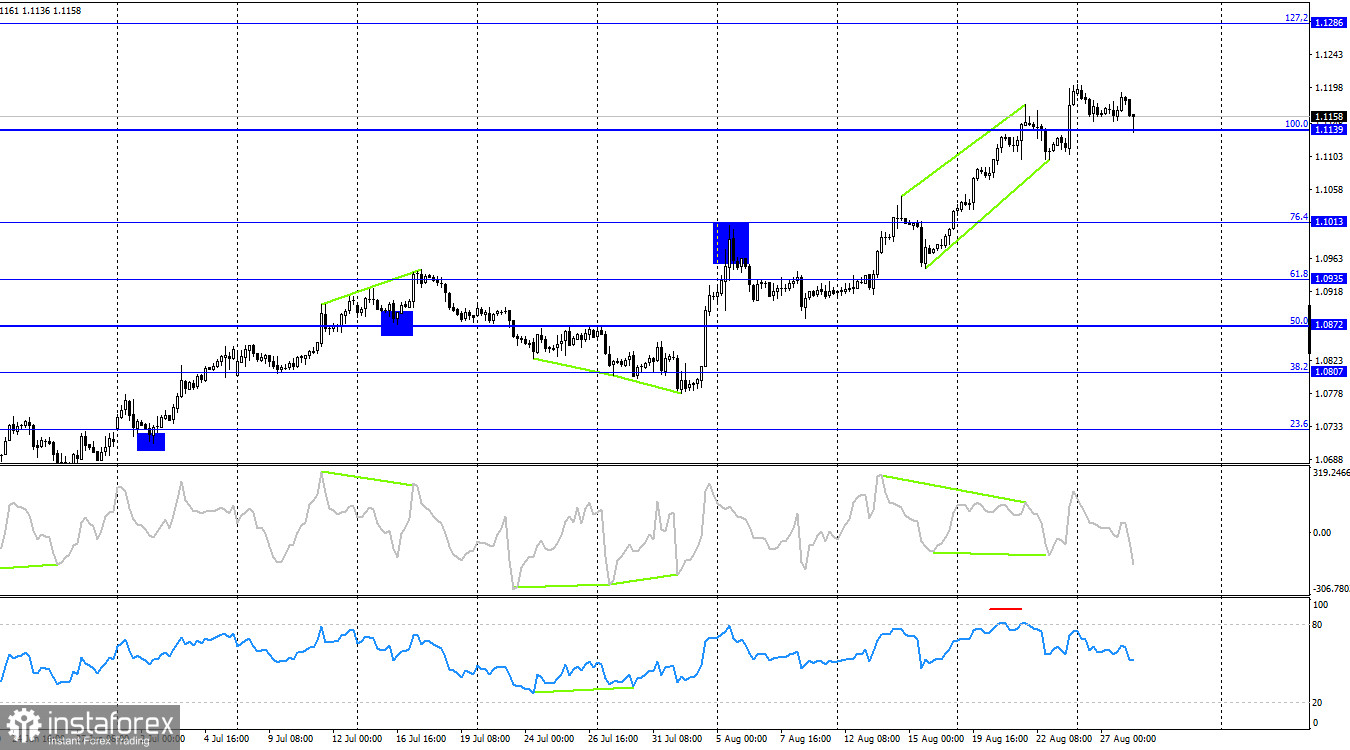
Task: Click the 38.2 Fibonacci level label
Action: pyautogui.click(x=1299, y=367)
